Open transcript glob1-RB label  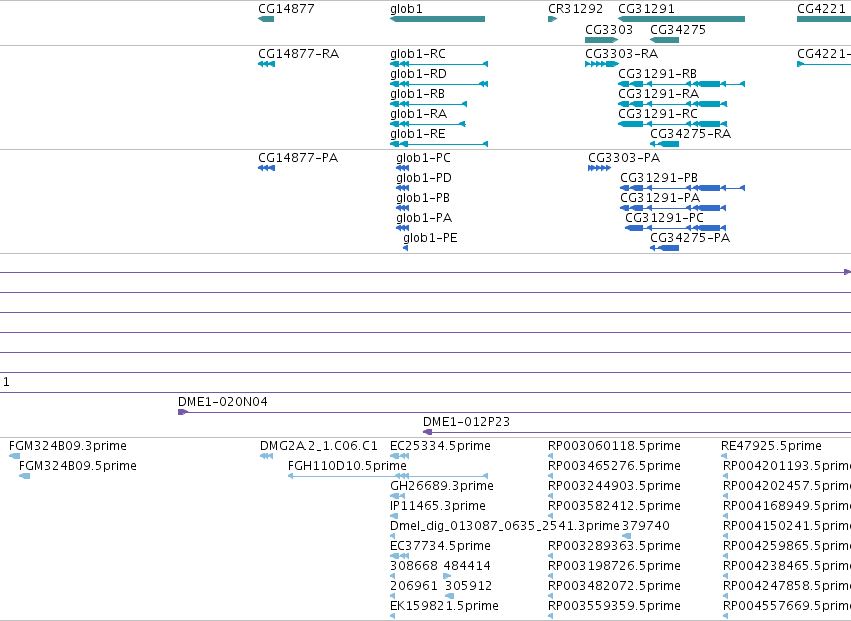coord(417,94)
